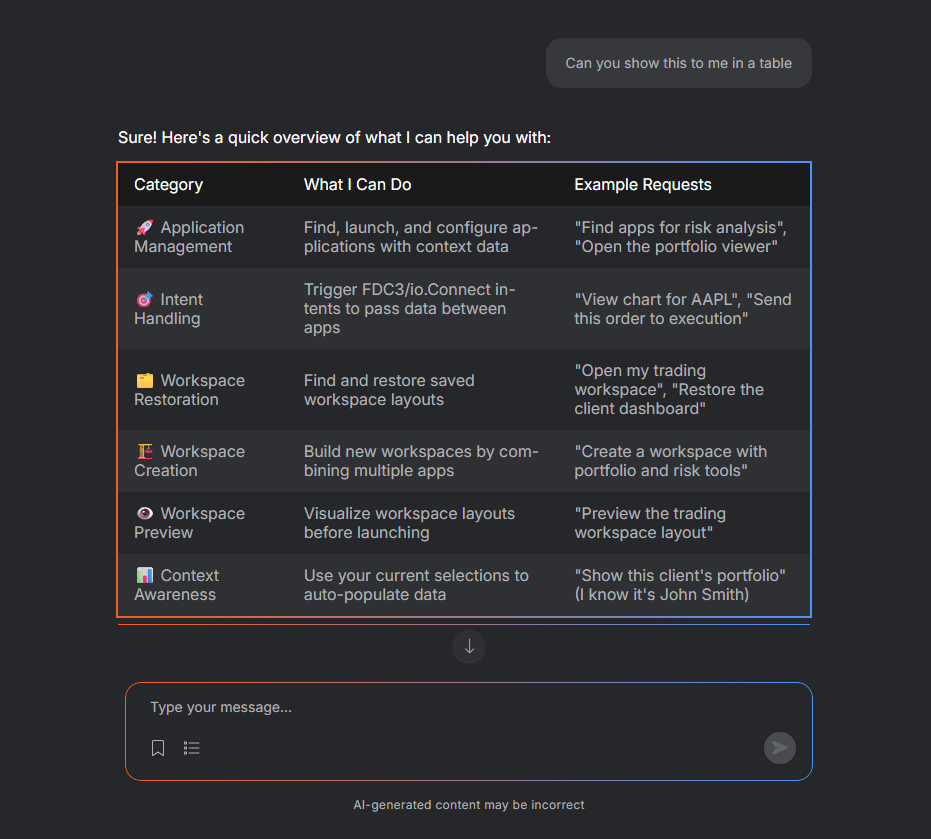Click the folder icon beside Workspace Restoration

point(145,381)
